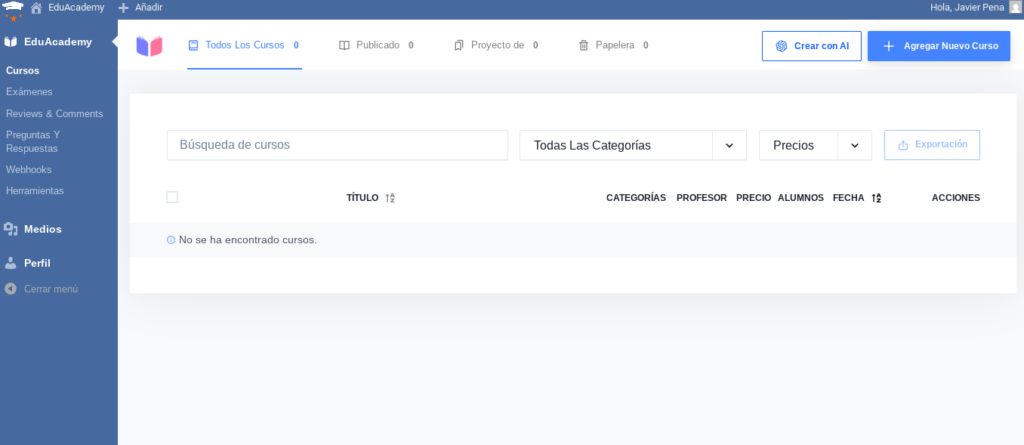Open the Medios sidebar section
The width and height of the screenshot is (1024, 445).
pyautogui.click(x=43, y=229)
